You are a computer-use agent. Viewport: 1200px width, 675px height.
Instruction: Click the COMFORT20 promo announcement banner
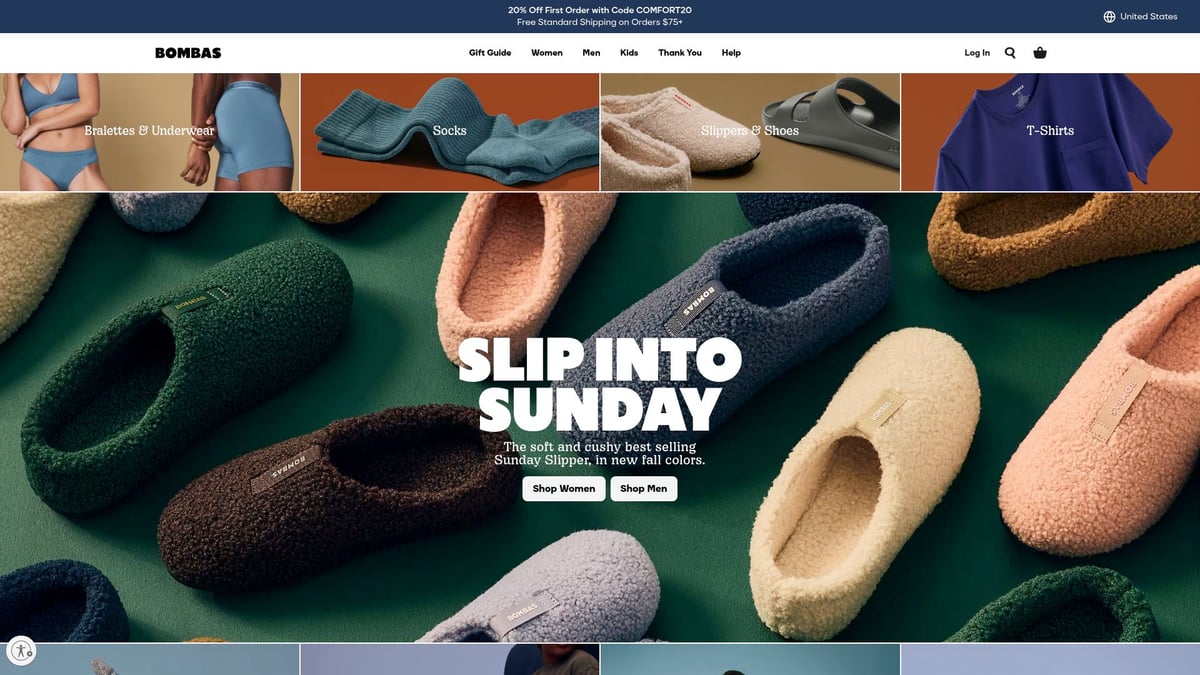point(599,10)
